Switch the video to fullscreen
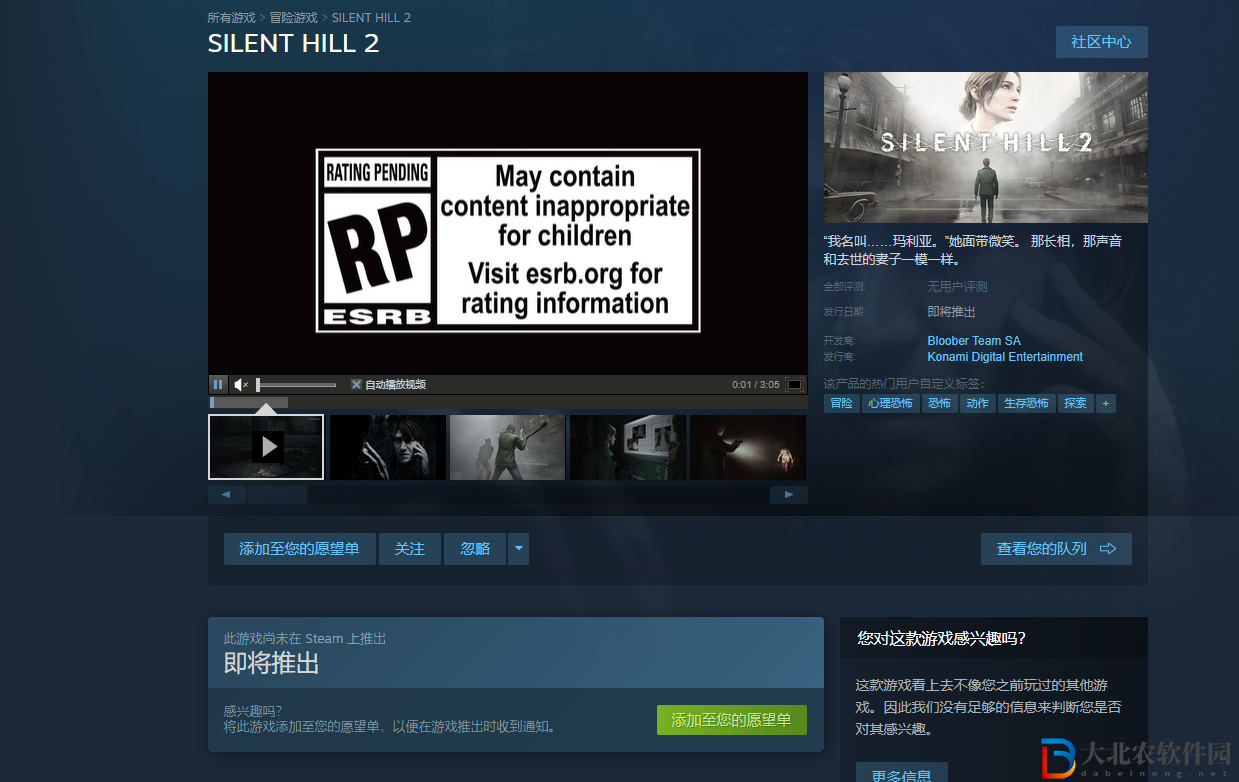This screenshot has width=1239, height=782. [795, 384]
